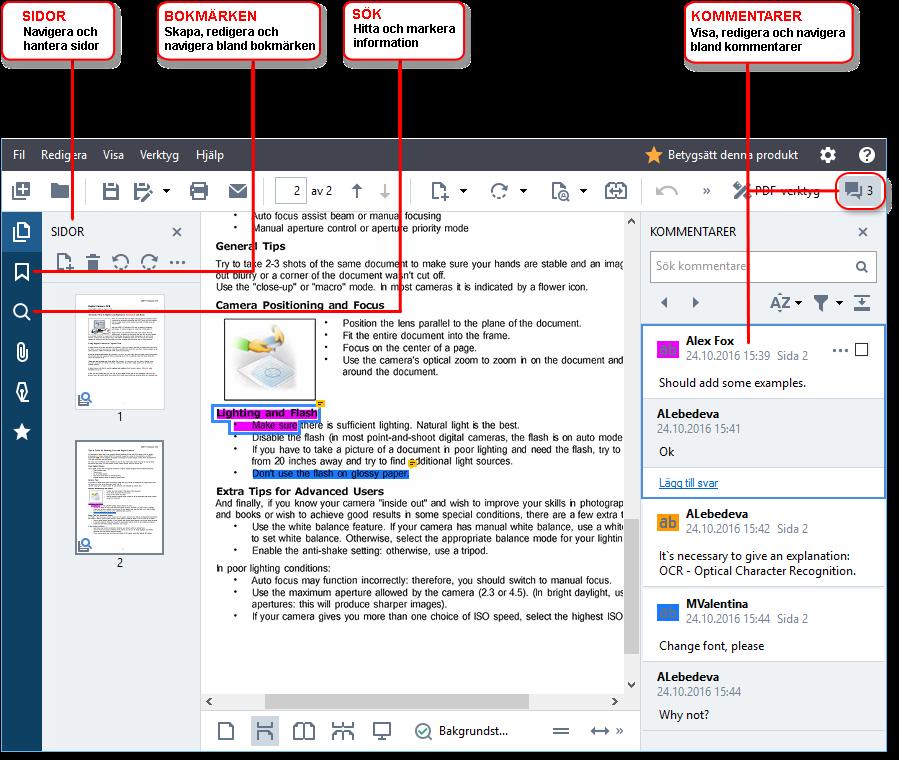This screenshot has height=760, width=899.
Task: Click the Bakgrundst... recognition button
Action: click(x=462, y=731)
